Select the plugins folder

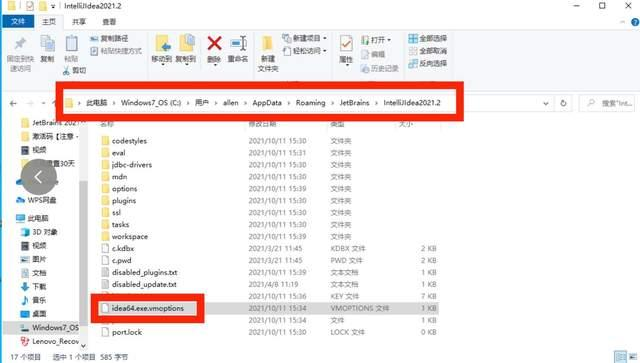pyautogui.click(x=124, y=200)
